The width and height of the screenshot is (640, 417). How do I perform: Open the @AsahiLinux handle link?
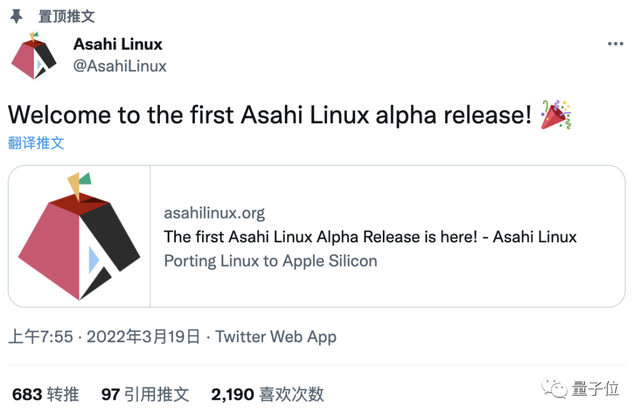[120, 66]
